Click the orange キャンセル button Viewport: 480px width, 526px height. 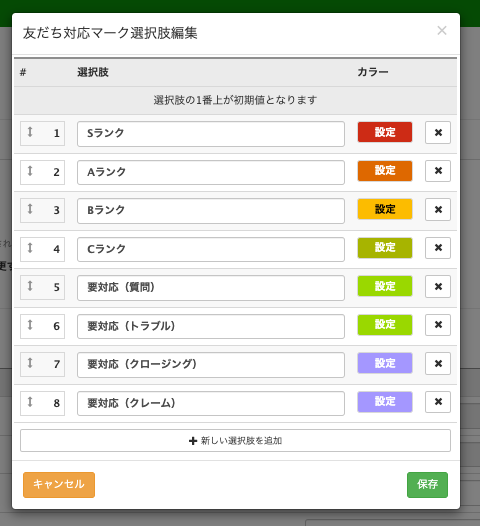(x=59, y=485)
